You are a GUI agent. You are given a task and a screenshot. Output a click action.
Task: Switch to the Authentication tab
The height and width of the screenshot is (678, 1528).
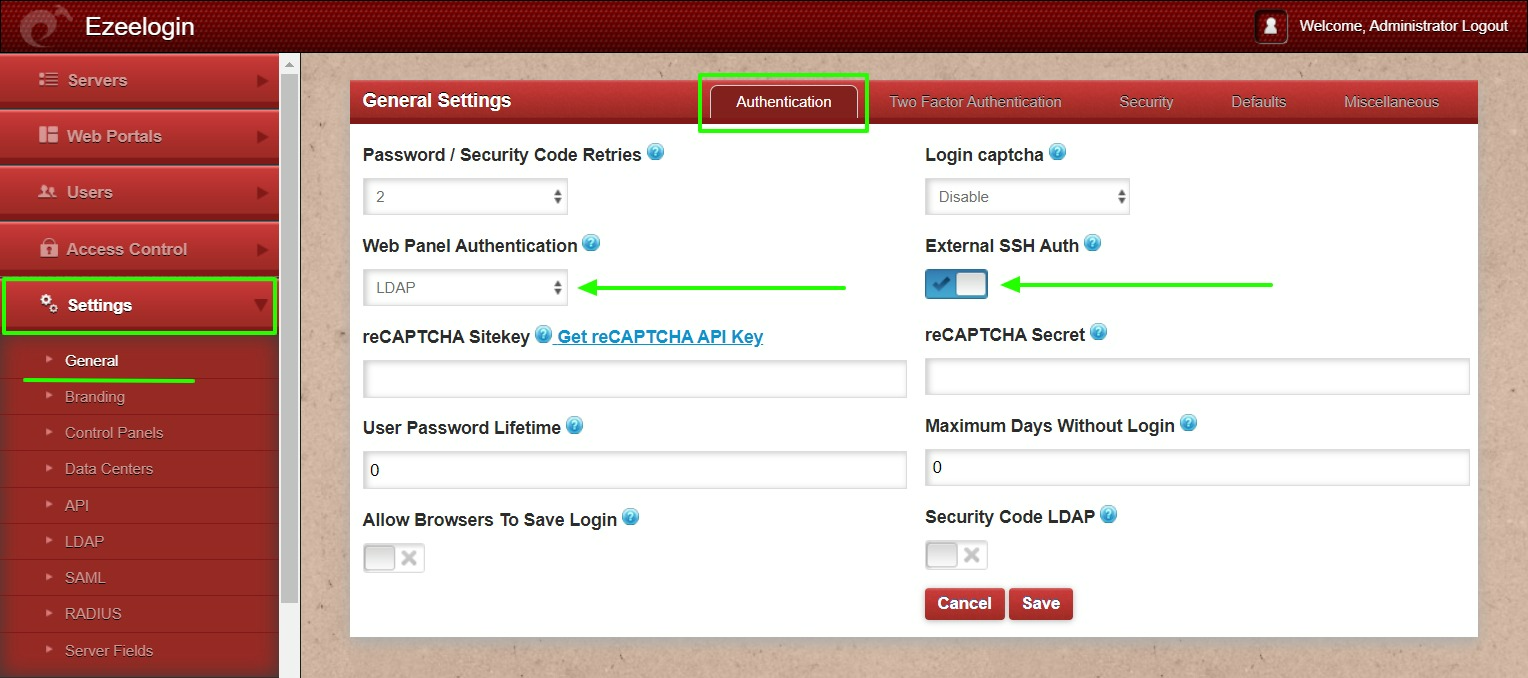[784, 102]
